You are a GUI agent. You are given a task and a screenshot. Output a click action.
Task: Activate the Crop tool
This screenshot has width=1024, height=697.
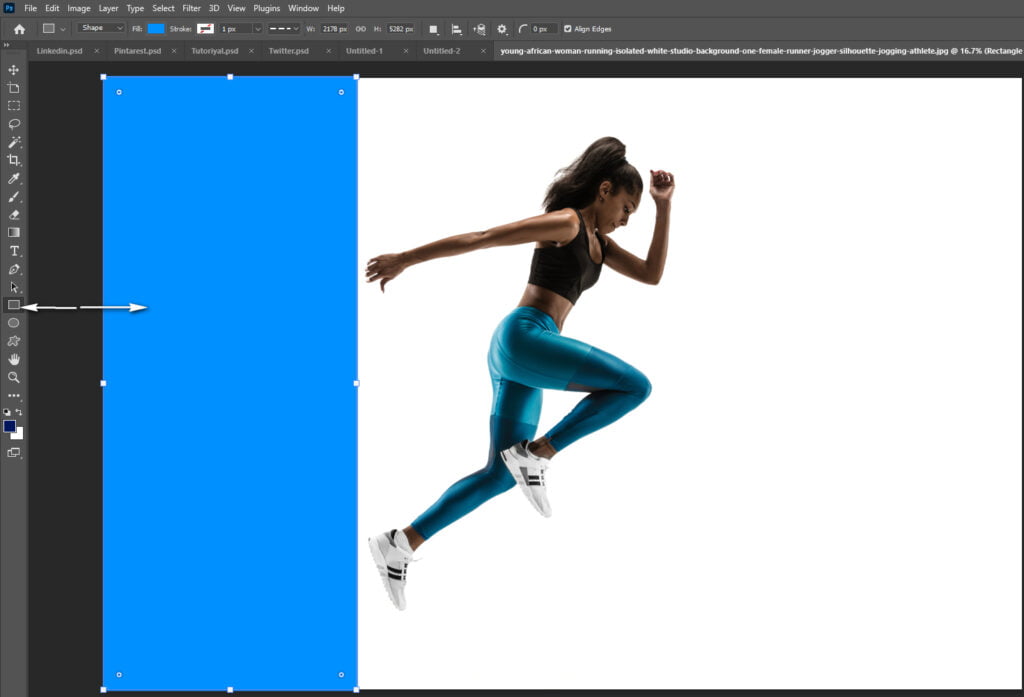pyautogui.click(x=14, y=160)
